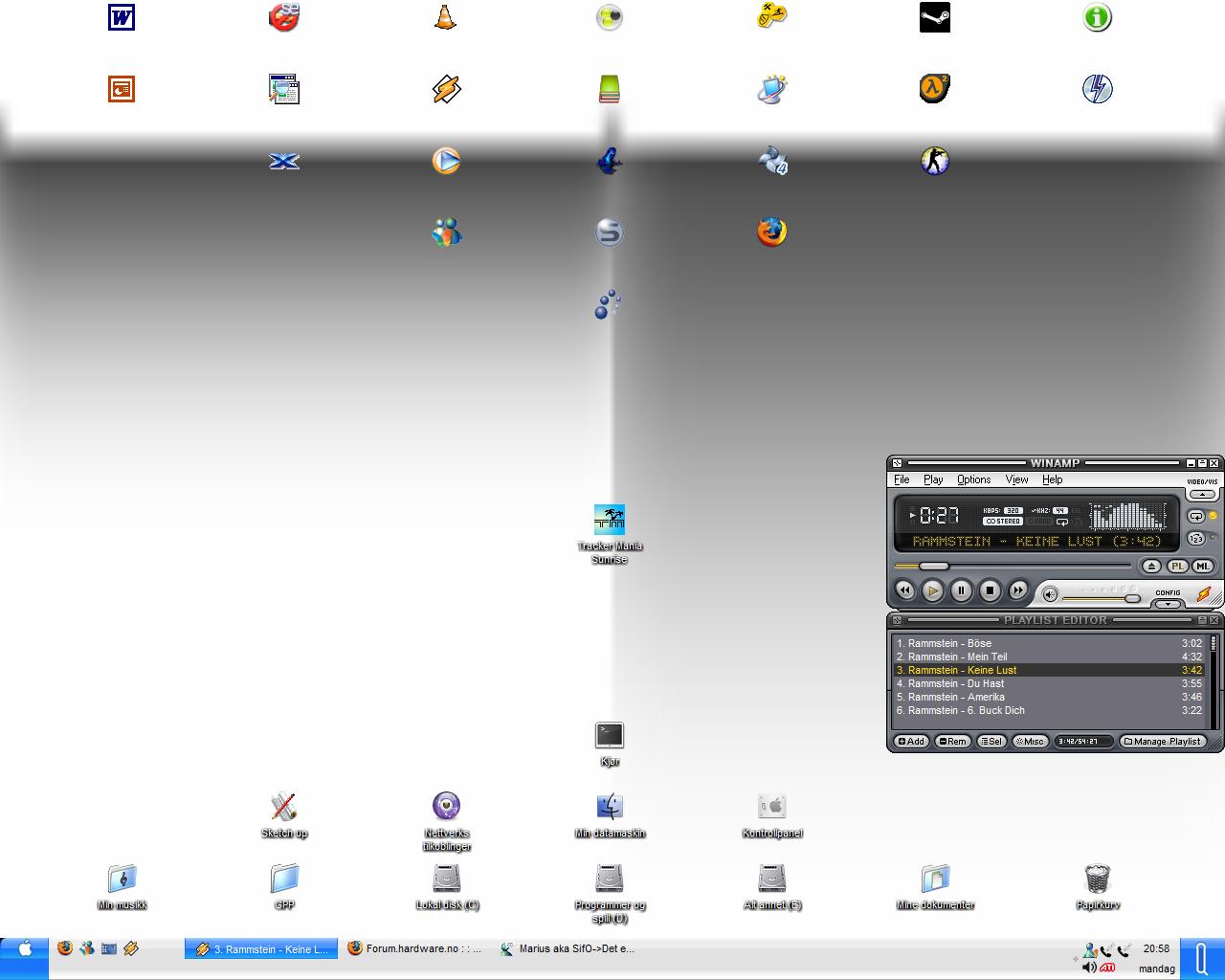Open Winamp Help menu
1225x980 pixels.
click(x=1052, y=479)
